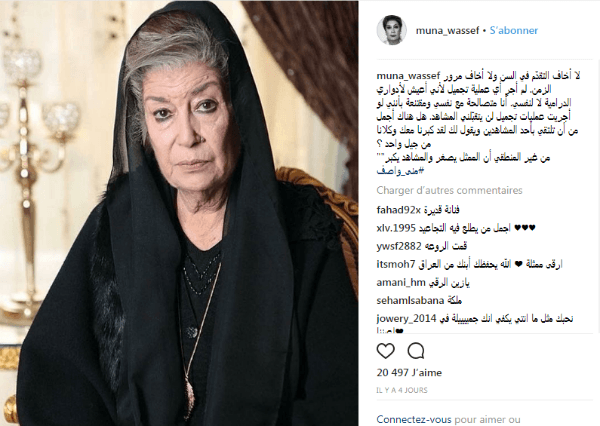The width and height of the screenshot is (600, 426).
Task: Visit commenter jowery_2014 profile
Action: 406,319
